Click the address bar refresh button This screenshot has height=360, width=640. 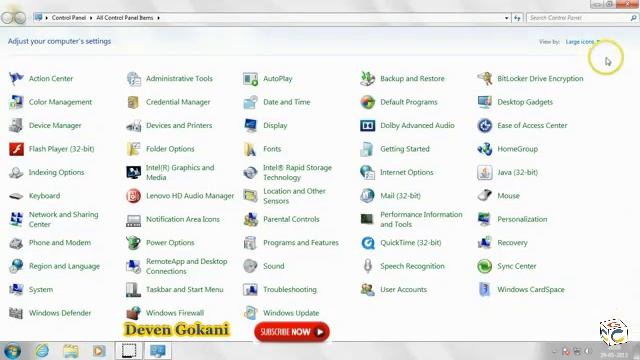[517, 18]
